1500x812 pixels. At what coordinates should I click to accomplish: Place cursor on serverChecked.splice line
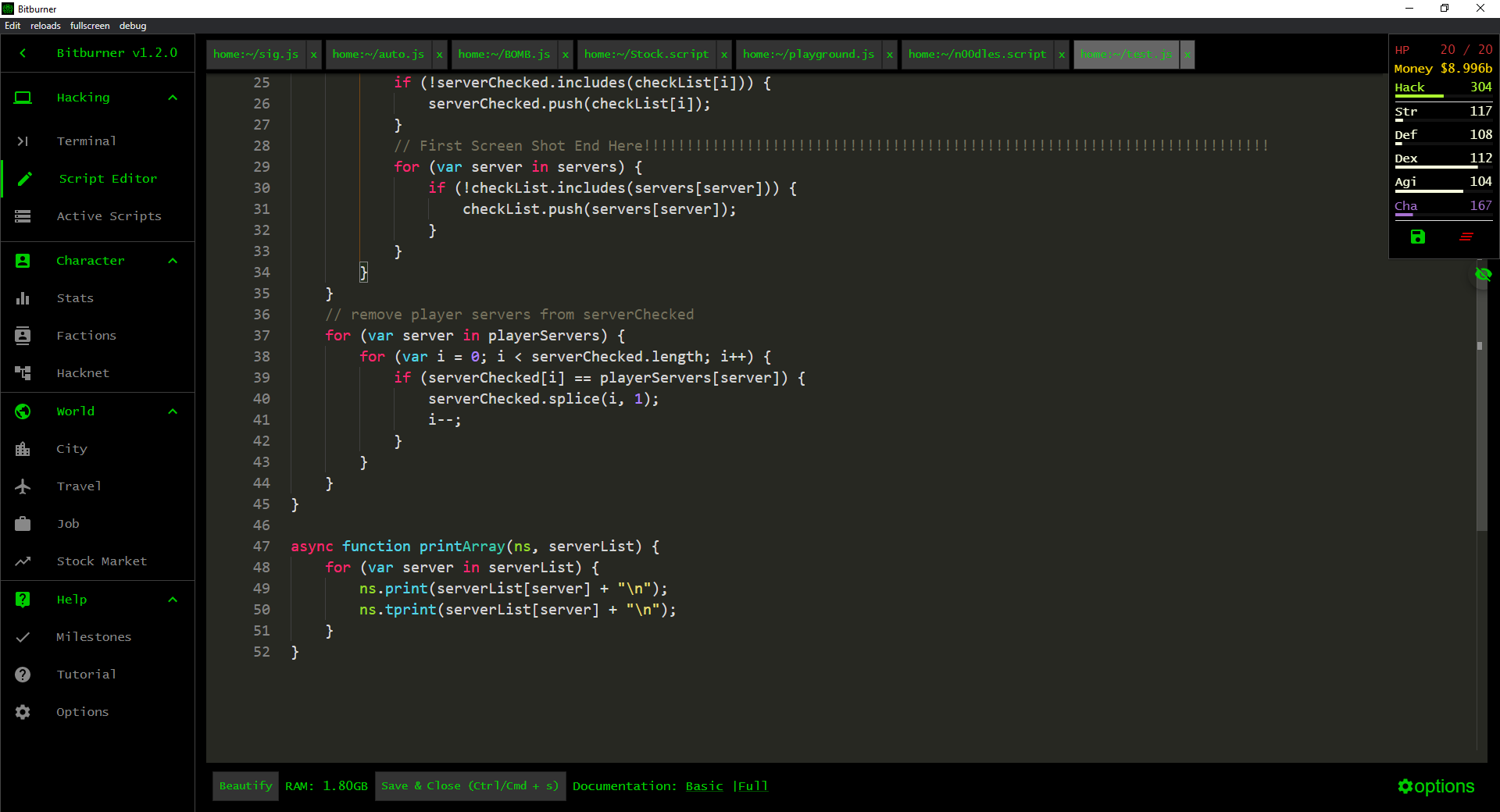click(x=543, y=399)
